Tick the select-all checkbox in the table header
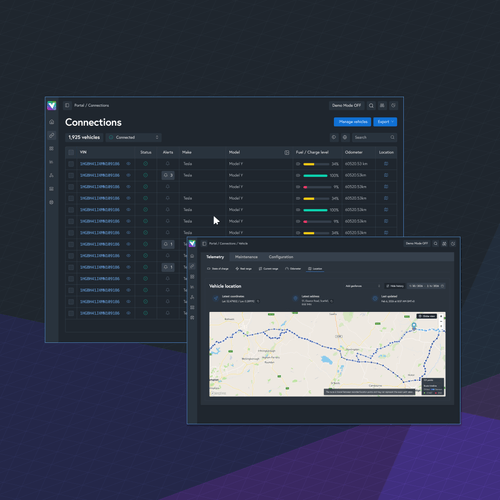 pyautogui.click(x=71, y=152)
